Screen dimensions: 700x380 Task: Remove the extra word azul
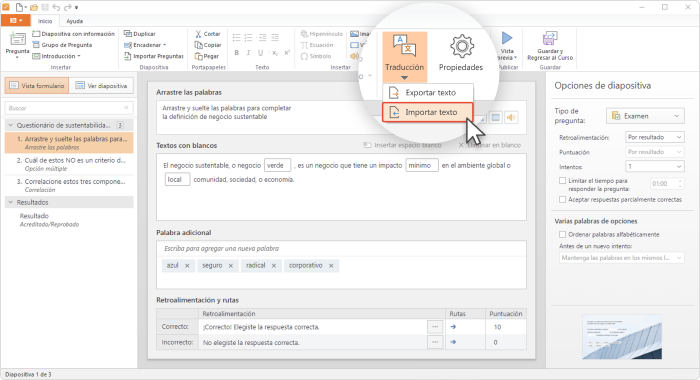187,266
